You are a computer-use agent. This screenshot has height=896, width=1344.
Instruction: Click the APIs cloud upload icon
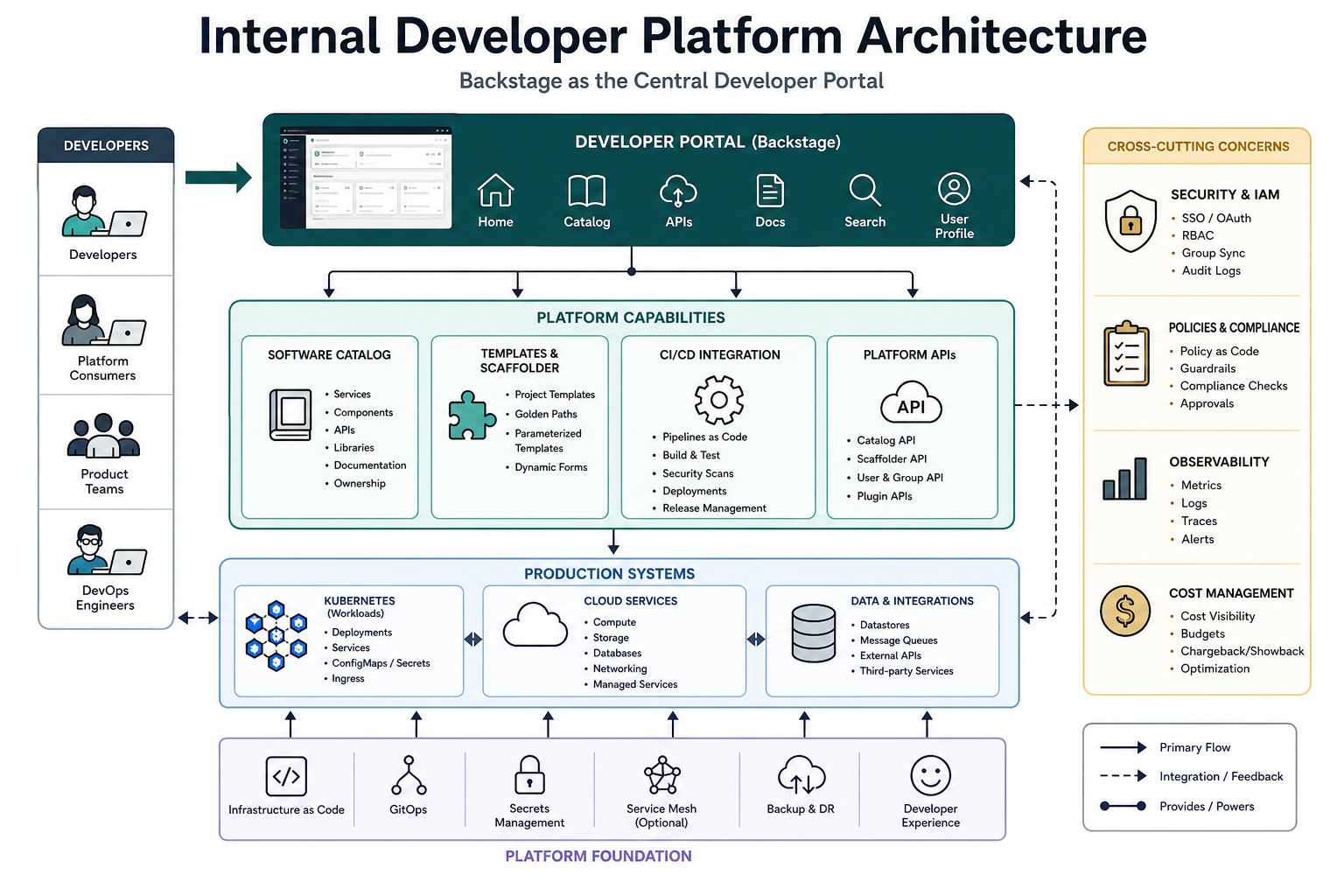(678, 190)
